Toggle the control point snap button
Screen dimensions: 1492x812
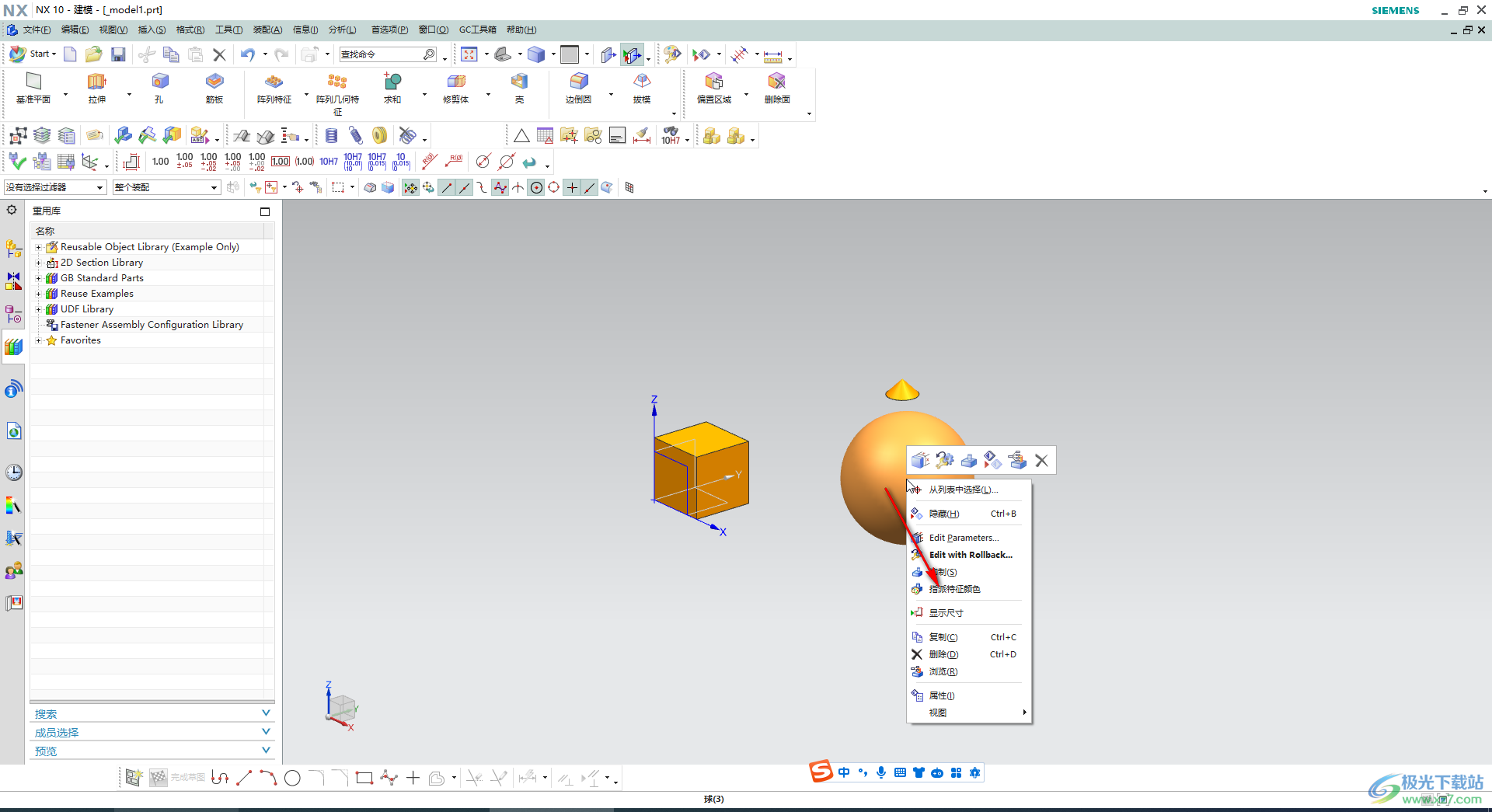[483, 187]
